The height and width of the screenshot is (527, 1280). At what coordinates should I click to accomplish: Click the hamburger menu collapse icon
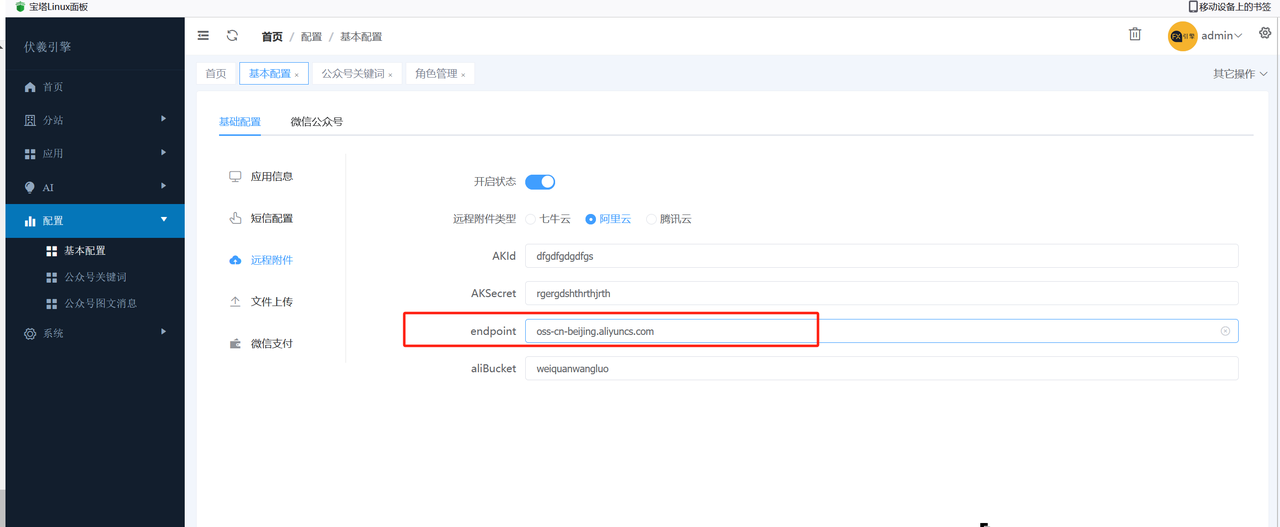click(x=203, y=36)
